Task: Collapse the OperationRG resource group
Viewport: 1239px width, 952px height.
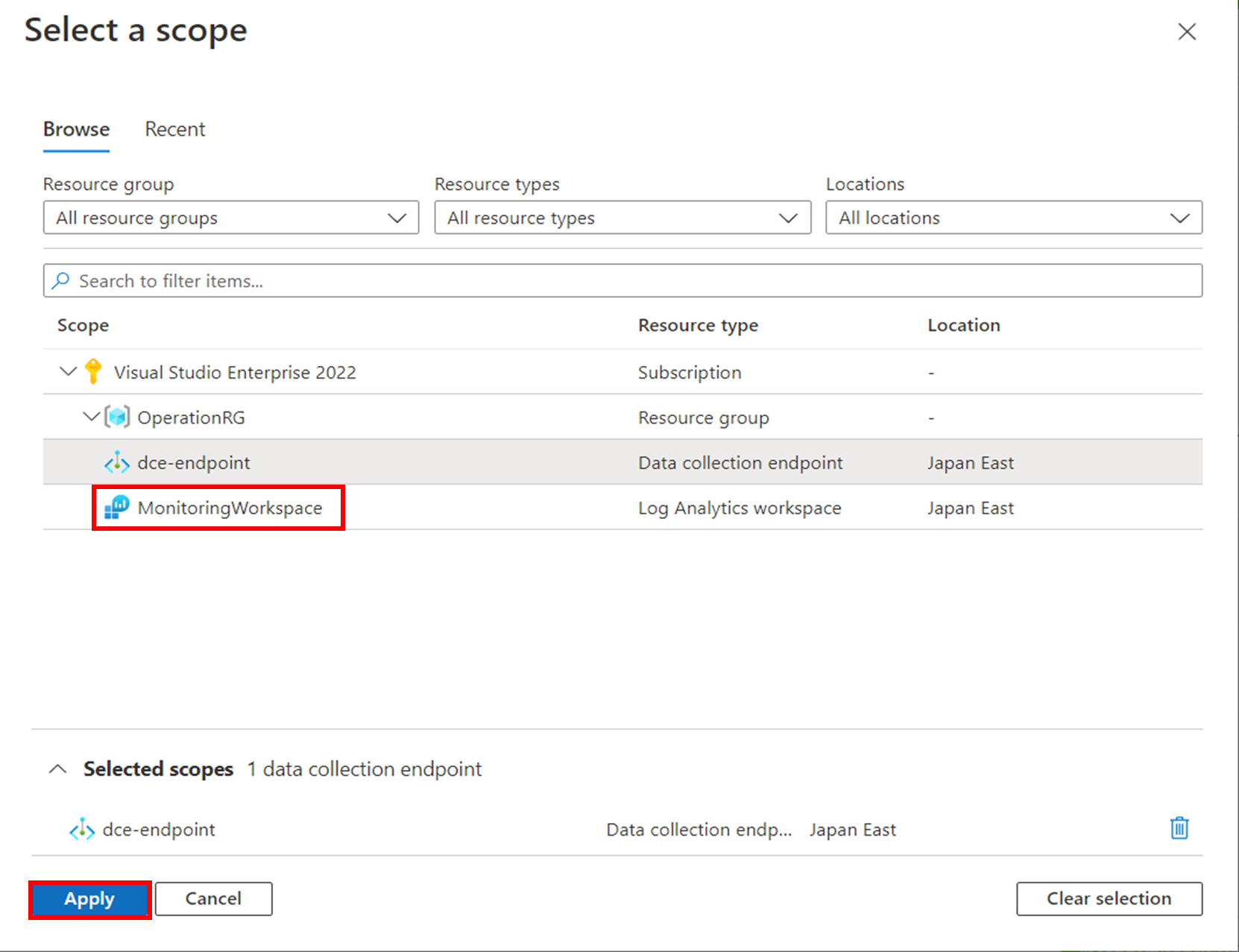Action: point(90,417)
